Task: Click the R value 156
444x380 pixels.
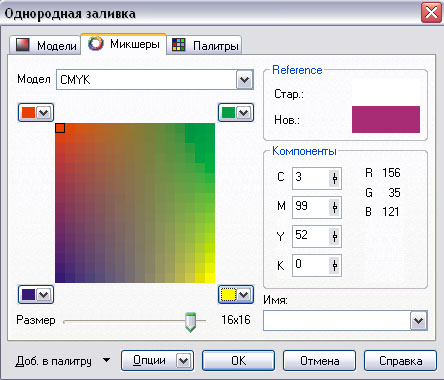Action: tap(391, 173)
